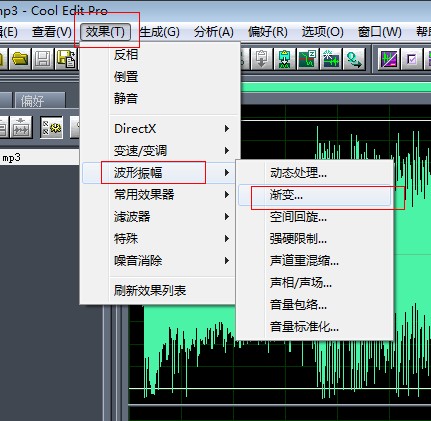Expand the DirectX submenu
The image size is (431, 421).
(x=159, y=129)
